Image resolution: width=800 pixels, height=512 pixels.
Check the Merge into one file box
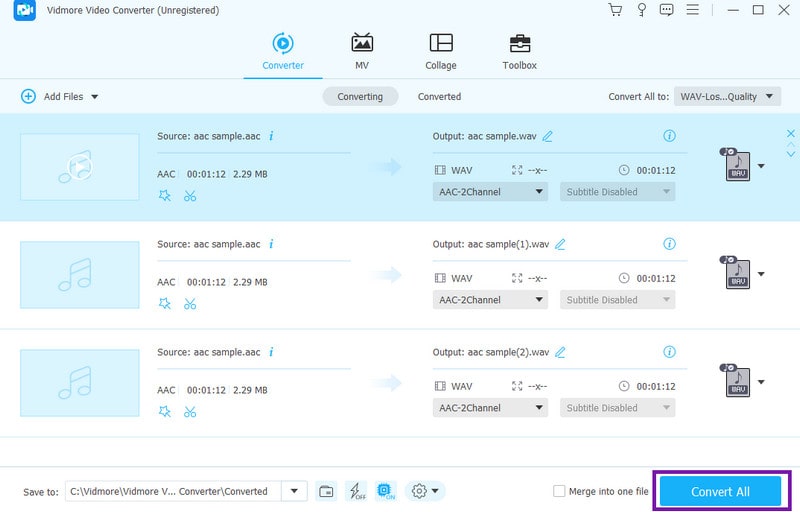(x=559, y=491)
